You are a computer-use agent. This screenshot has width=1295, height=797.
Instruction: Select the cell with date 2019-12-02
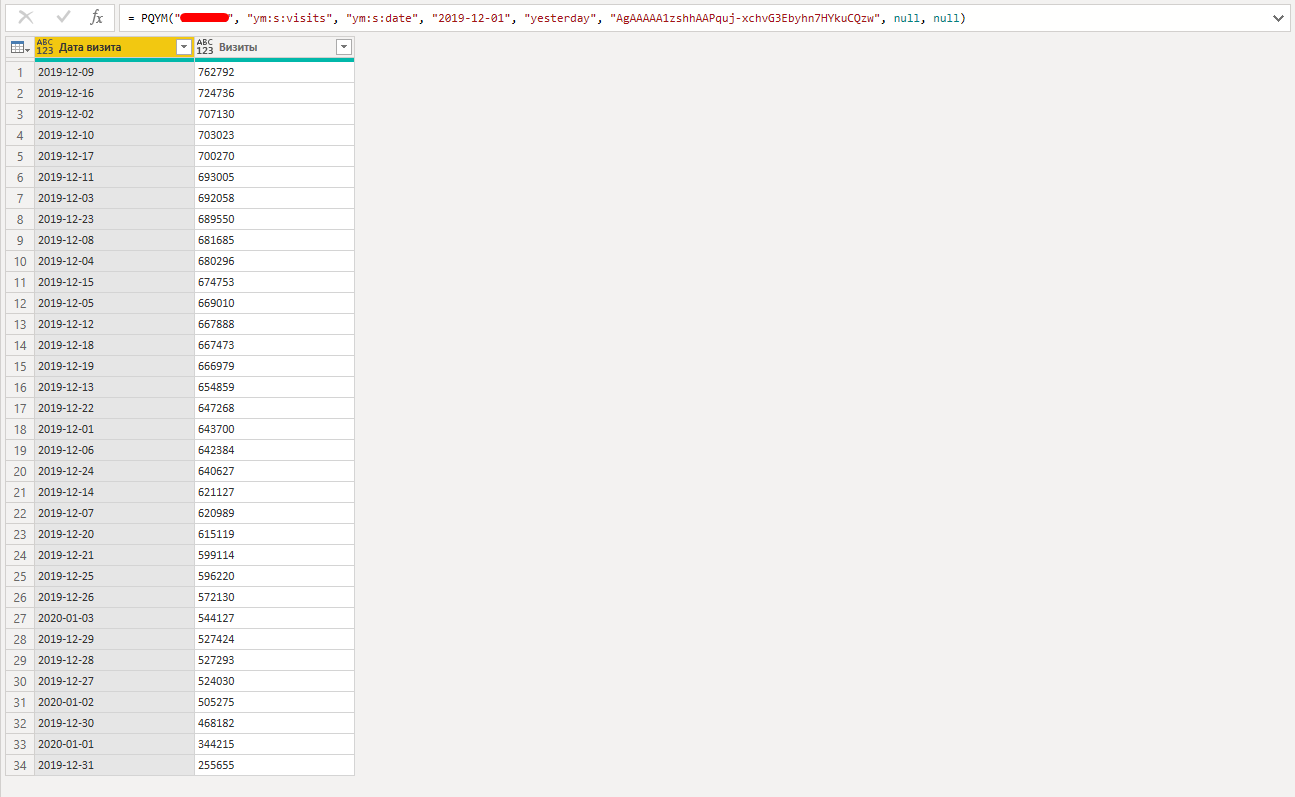(x=114, y=114)
